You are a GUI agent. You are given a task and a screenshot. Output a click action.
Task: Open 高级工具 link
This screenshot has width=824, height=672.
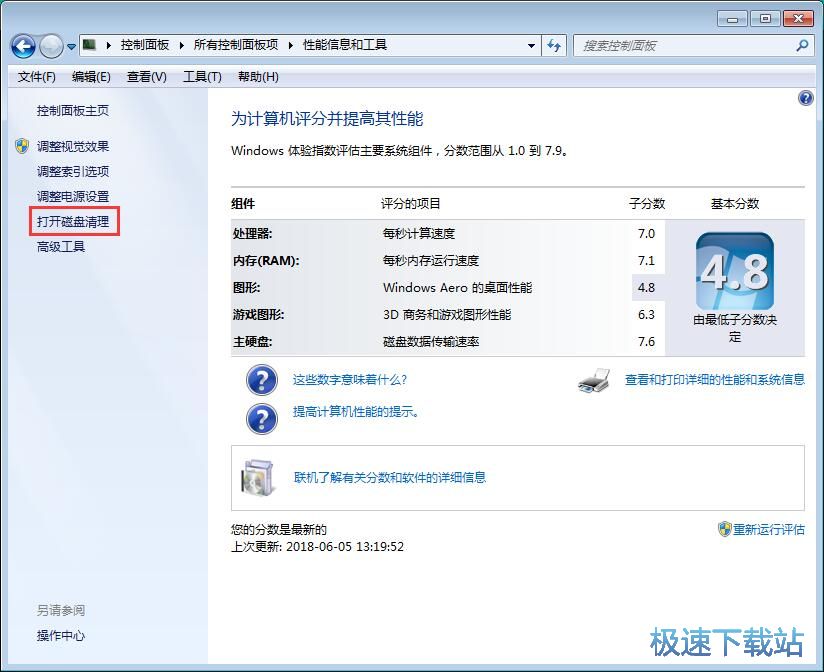pos(60,246)
